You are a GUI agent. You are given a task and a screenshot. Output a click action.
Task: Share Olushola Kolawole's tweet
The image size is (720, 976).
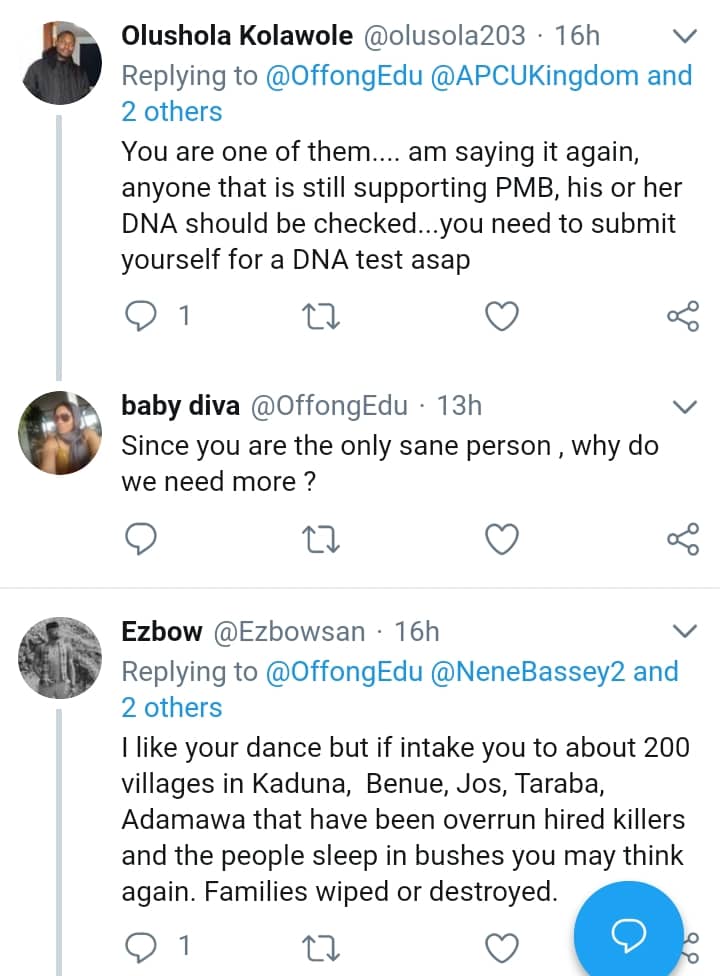pos(682,318)
